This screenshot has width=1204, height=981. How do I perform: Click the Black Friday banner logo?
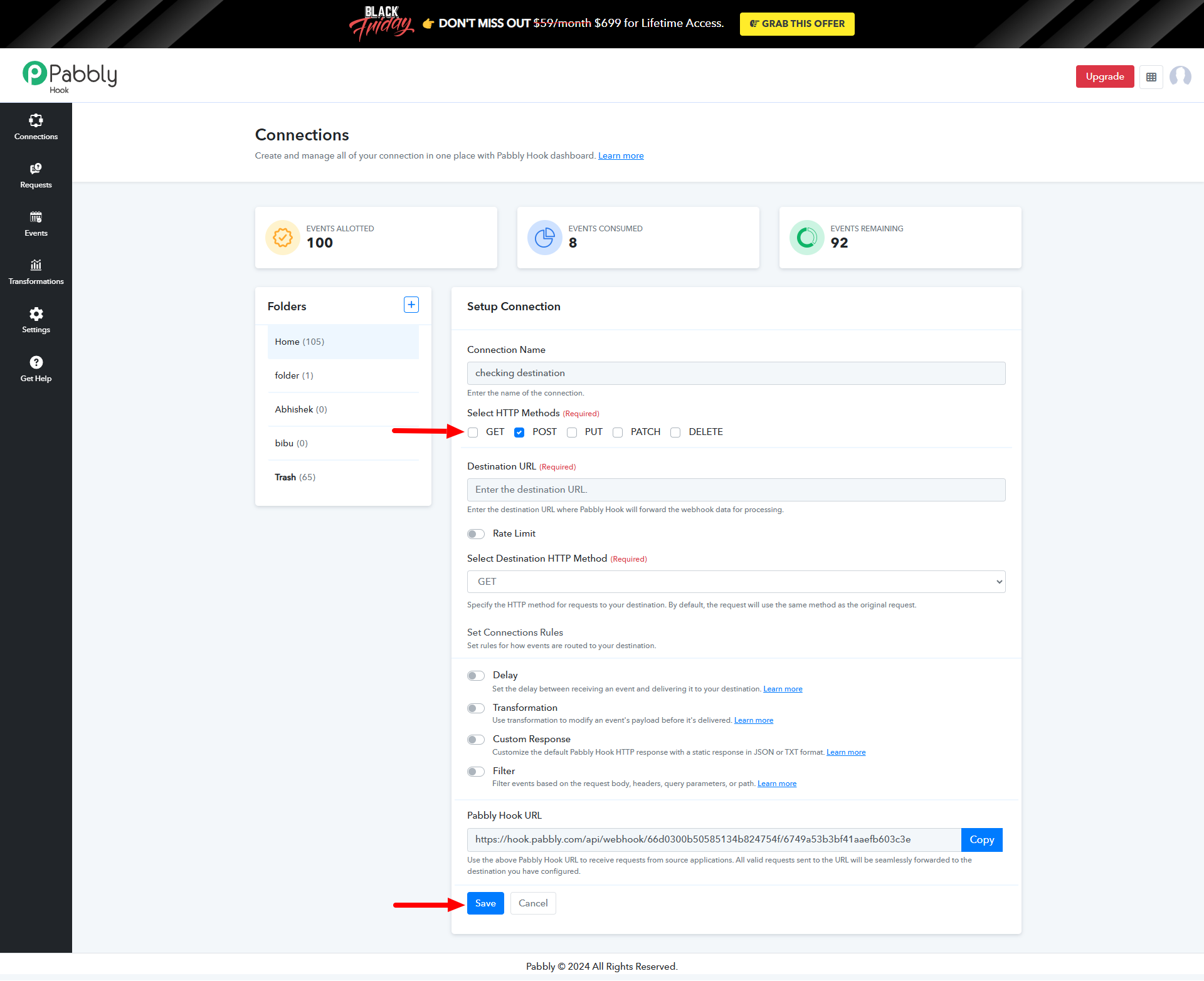(381, 23)
